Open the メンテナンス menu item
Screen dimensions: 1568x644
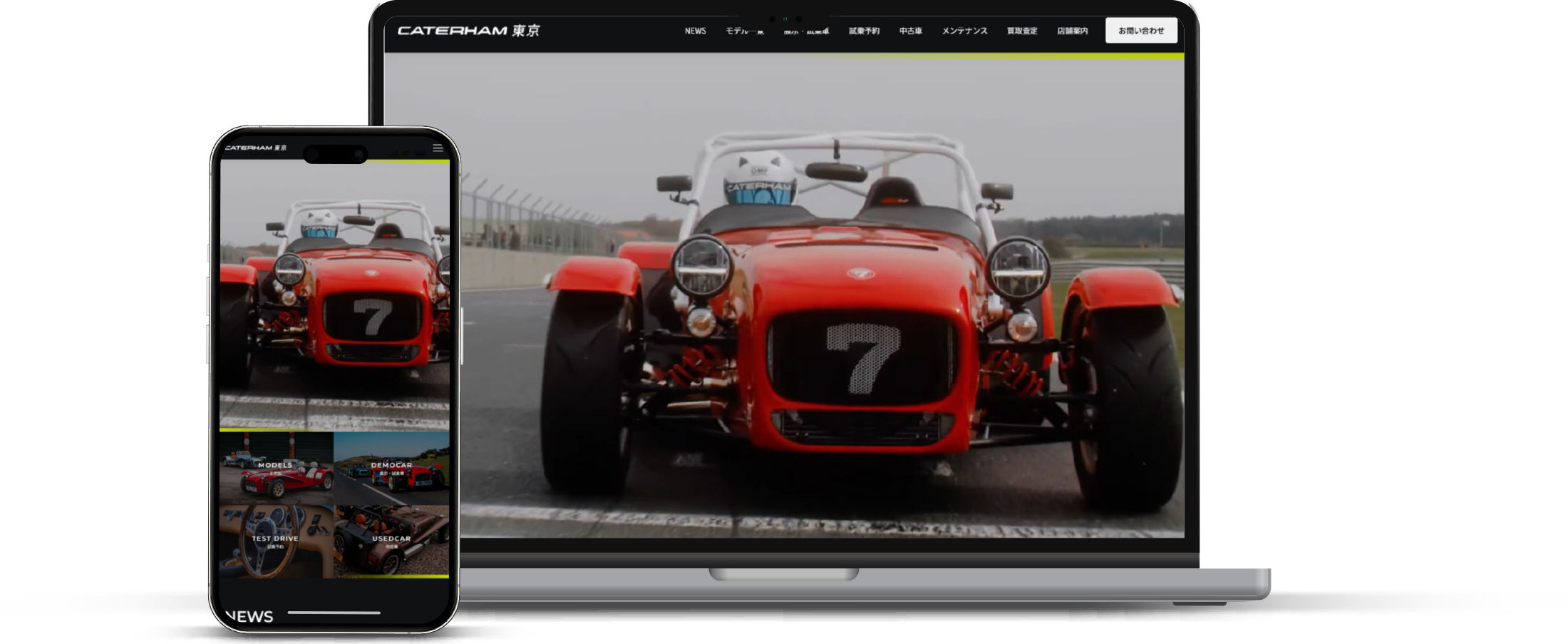tap(964, 31)
